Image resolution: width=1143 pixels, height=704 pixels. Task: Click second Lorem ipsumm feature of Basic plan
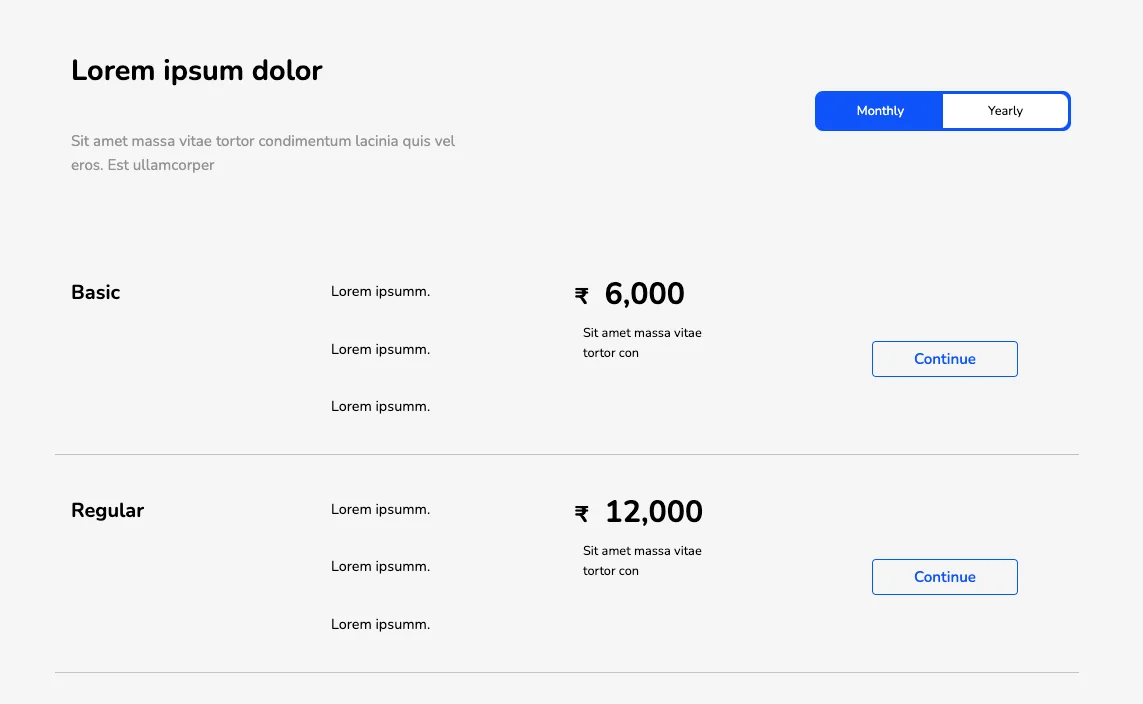(380, 349)
